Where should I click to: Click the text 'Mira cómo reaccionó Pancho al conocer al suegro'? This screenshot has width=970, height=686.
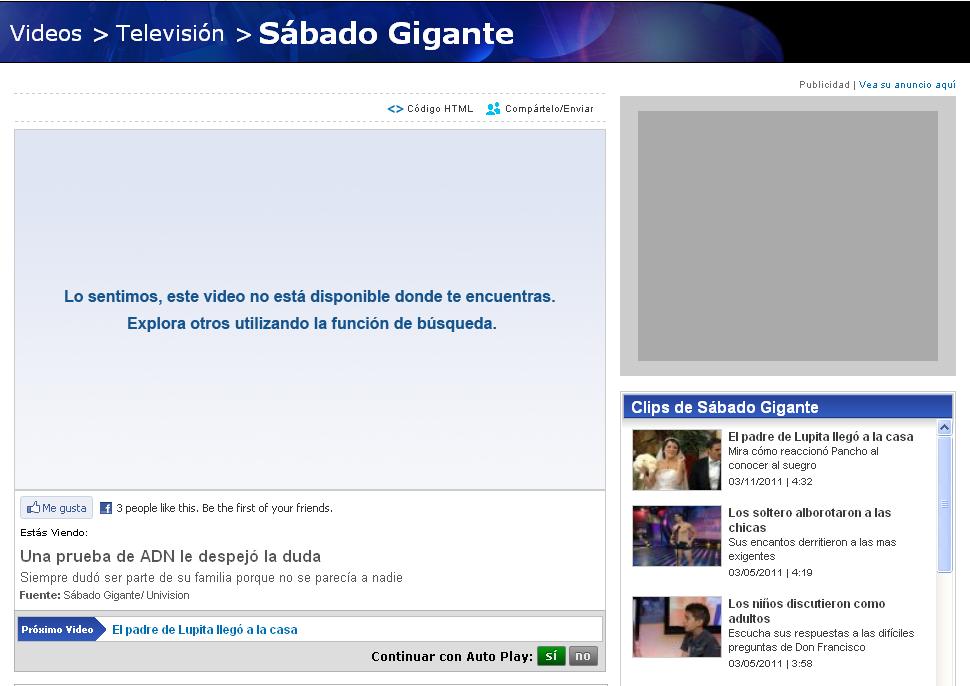pos(803,458)
